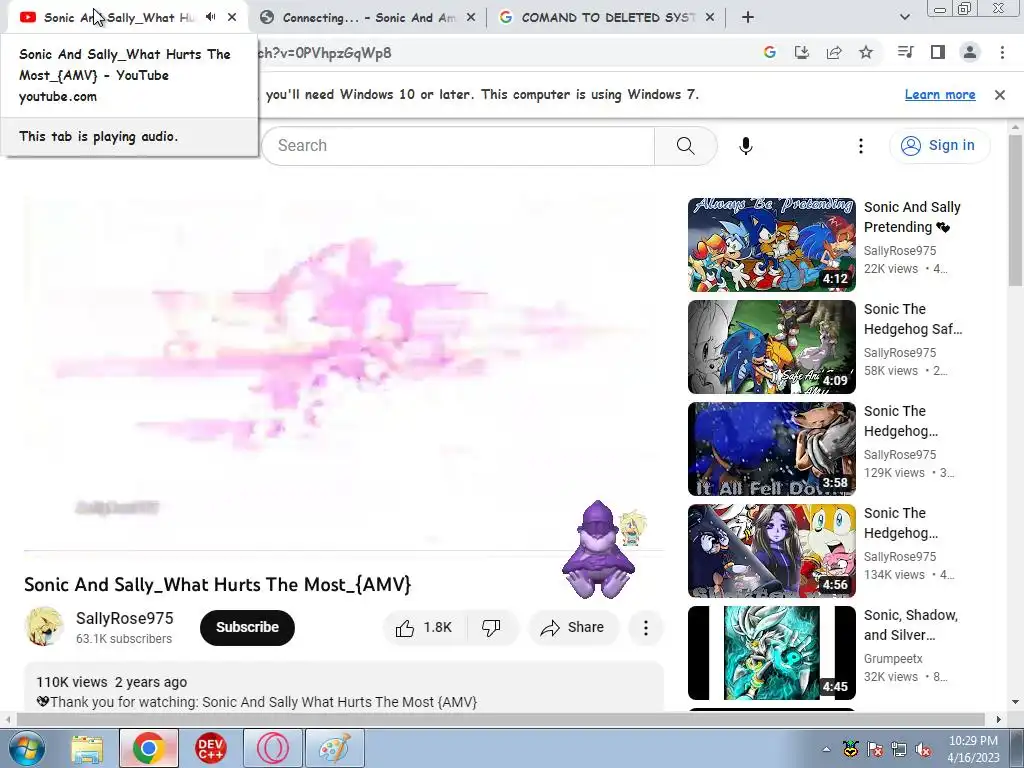The width and height of the screenshot is (1024, 768).
Task: Open the Chrome three-dot menu
Action: click(x=1002, y=52)
